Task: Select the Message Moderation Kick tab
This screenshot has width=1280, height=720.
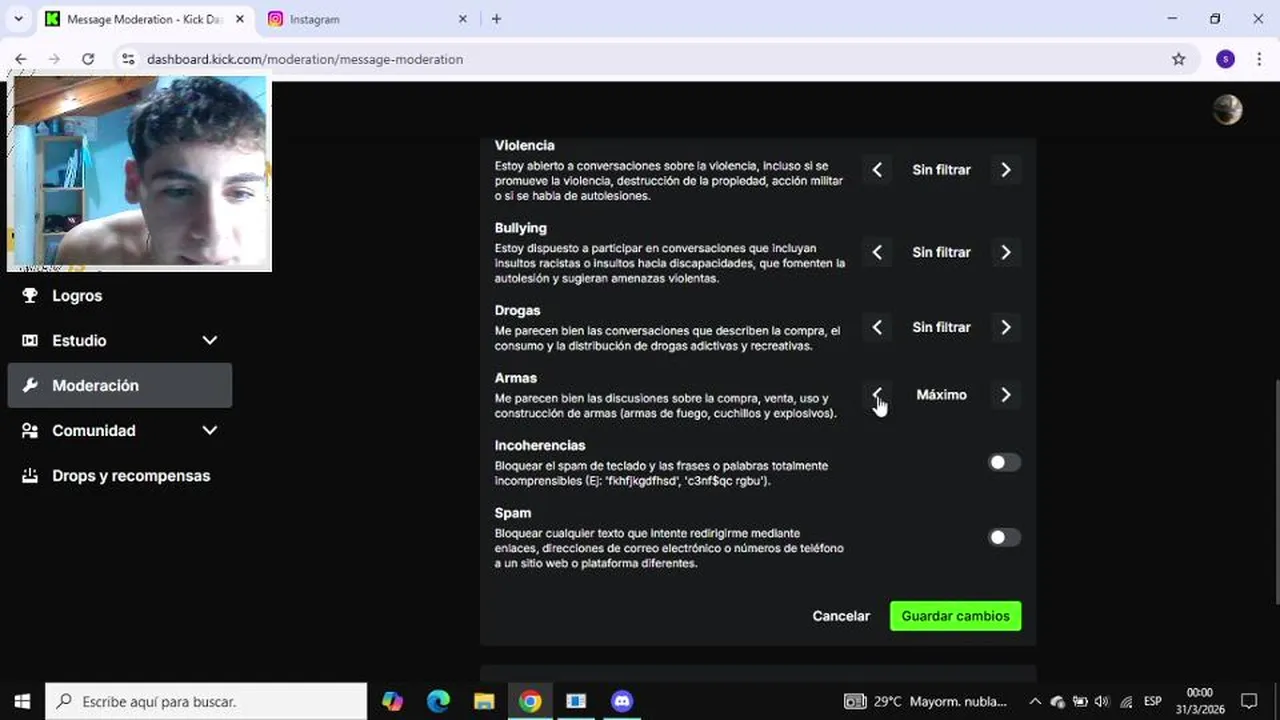Action: click(145, 19)
